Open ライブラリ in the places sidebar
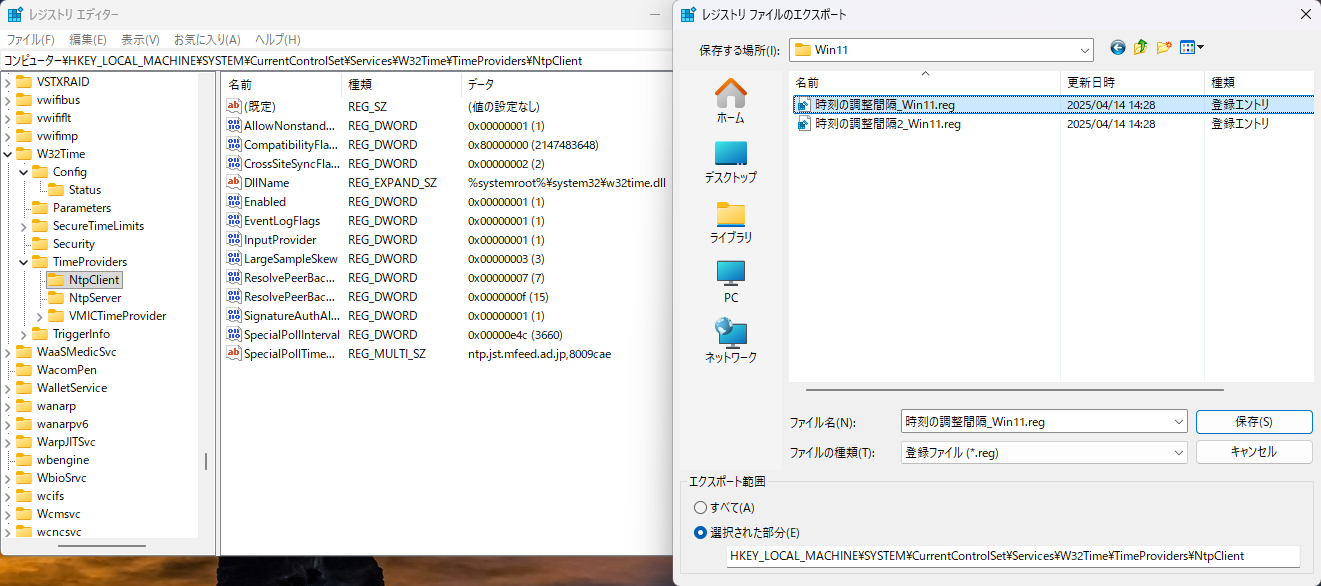This screenshot has height=586, width=1321. [x=731, y=222]
